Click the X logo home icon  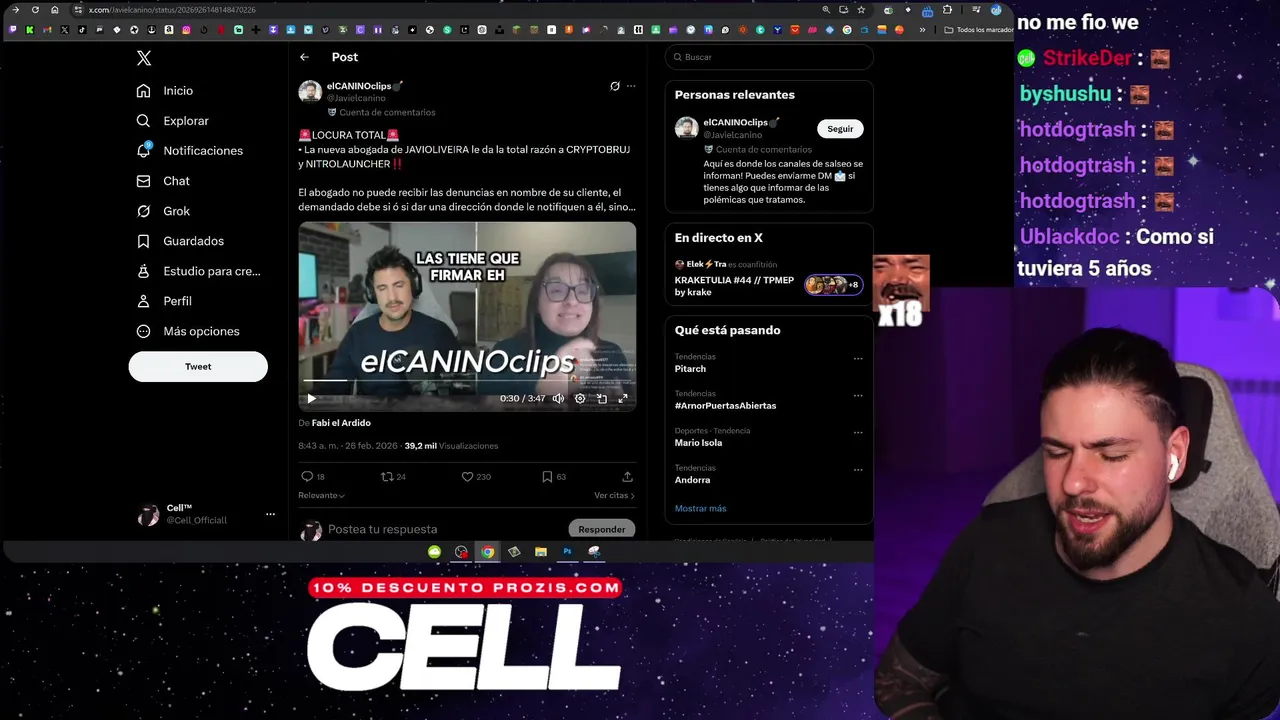[x=144, y=58]
